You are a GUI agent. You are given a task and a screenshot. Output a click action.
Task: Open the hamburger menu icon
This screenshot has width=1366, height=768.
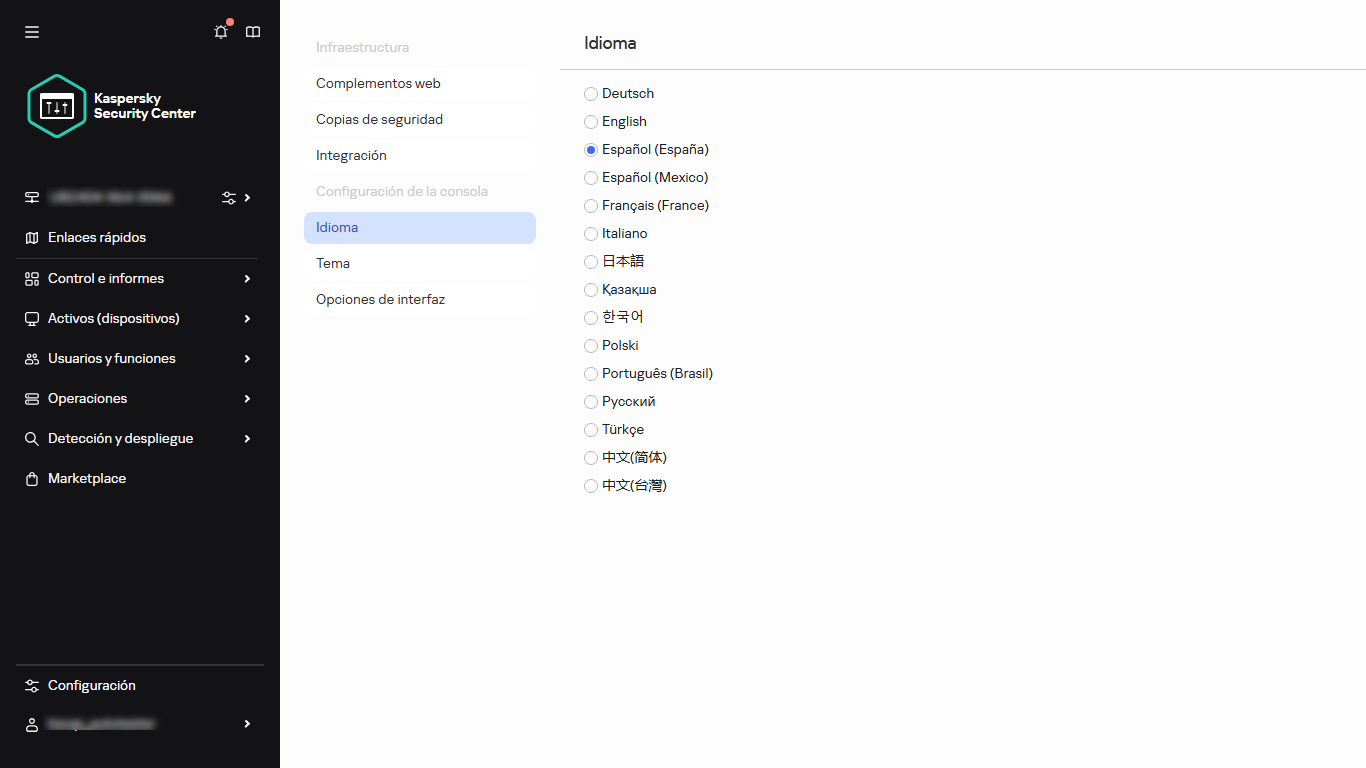pos(32,32)
